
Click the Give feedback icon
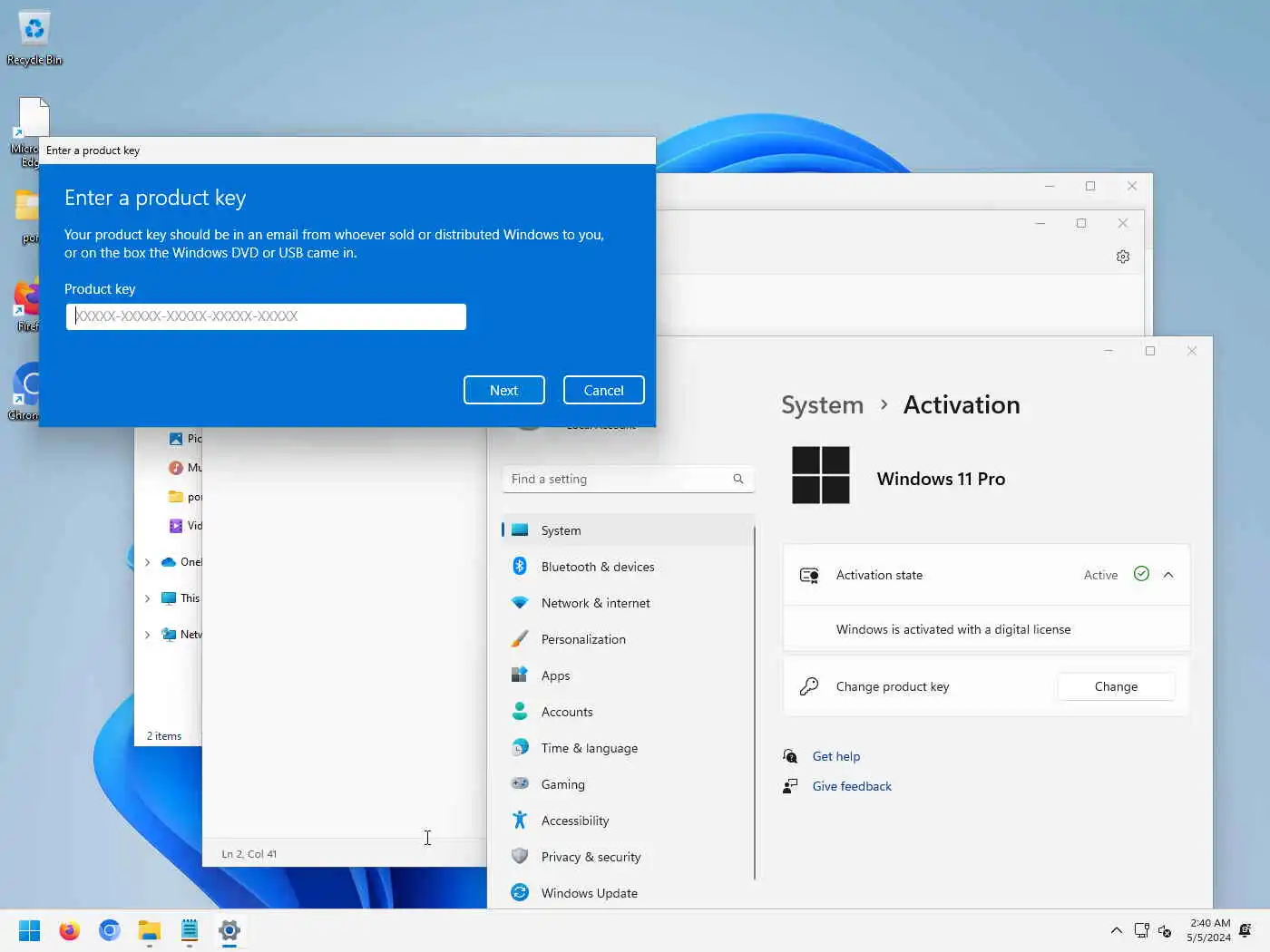790,786
